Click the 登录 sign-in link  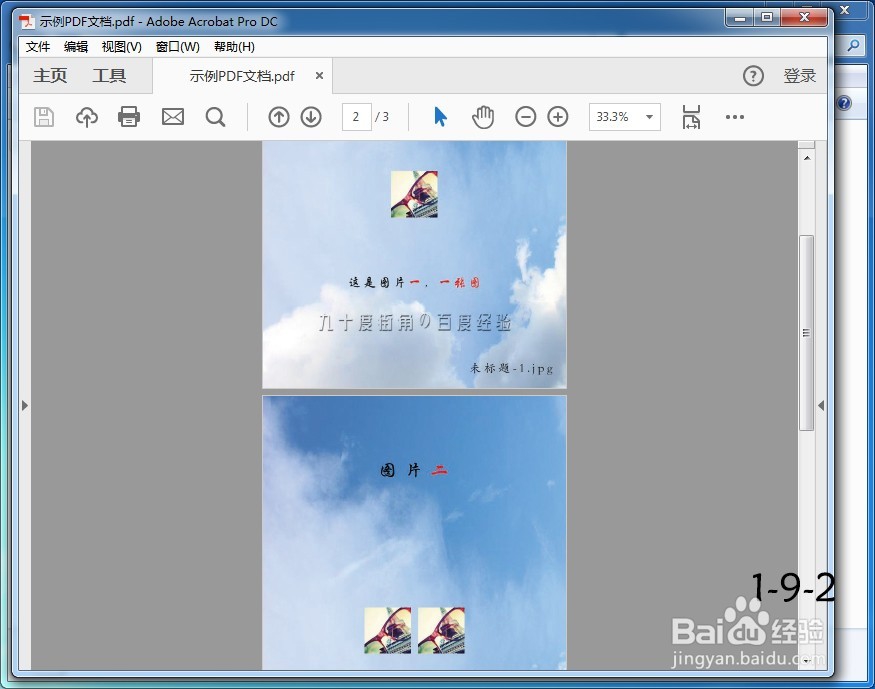tap(800, 75)
